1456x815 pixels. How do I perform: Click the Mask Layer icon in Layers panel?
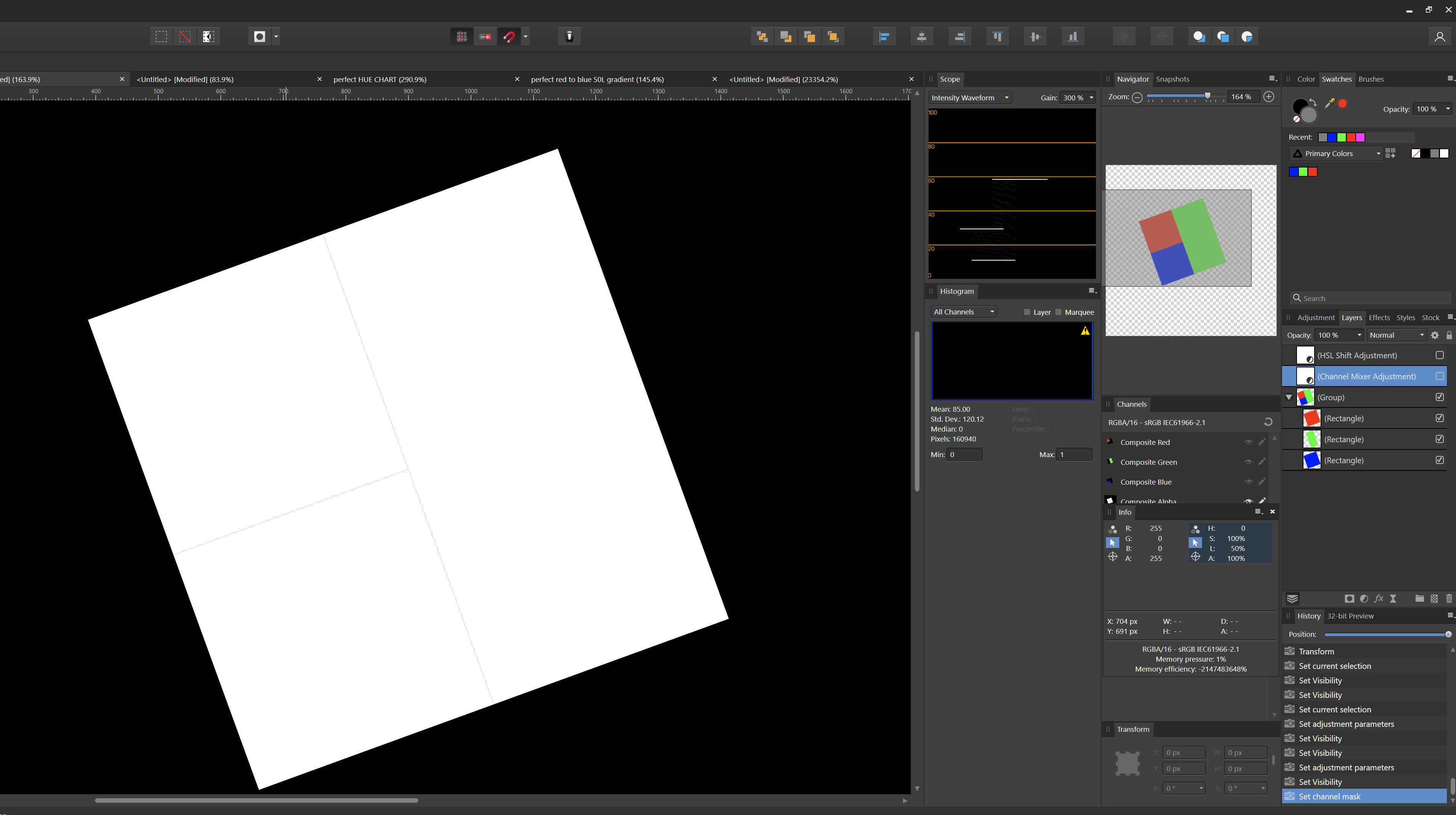[x=1349, y=598]
